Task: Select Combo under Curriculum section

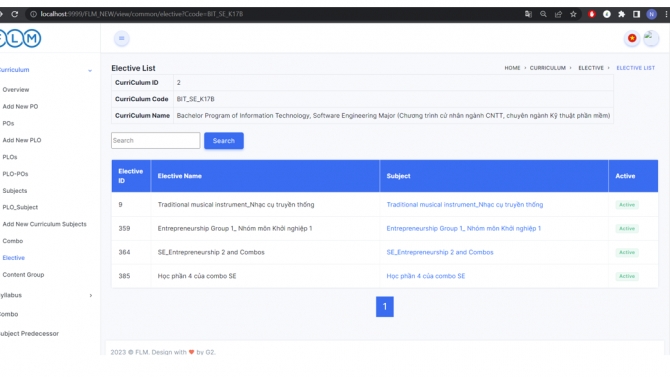Action: coord(12,241)
